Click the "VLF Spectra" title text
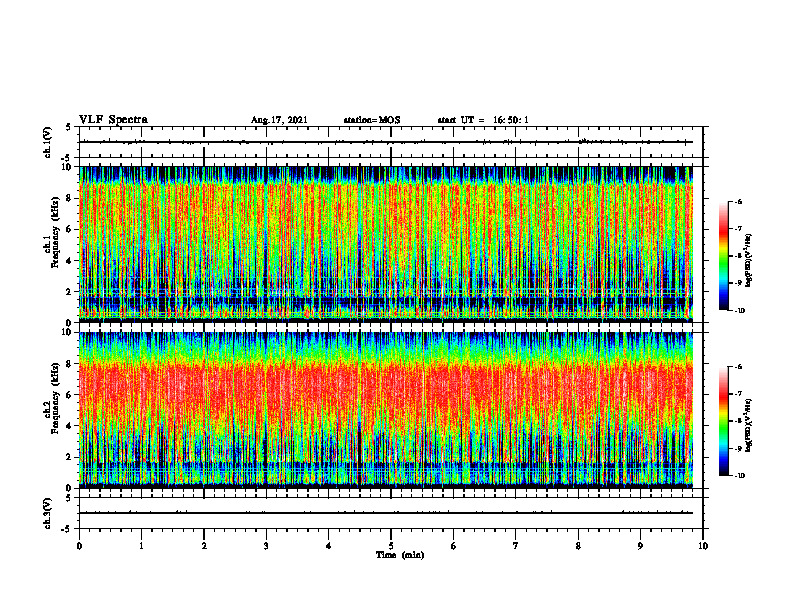This screenshot has height=612, width=792. (x=113, y=120)
